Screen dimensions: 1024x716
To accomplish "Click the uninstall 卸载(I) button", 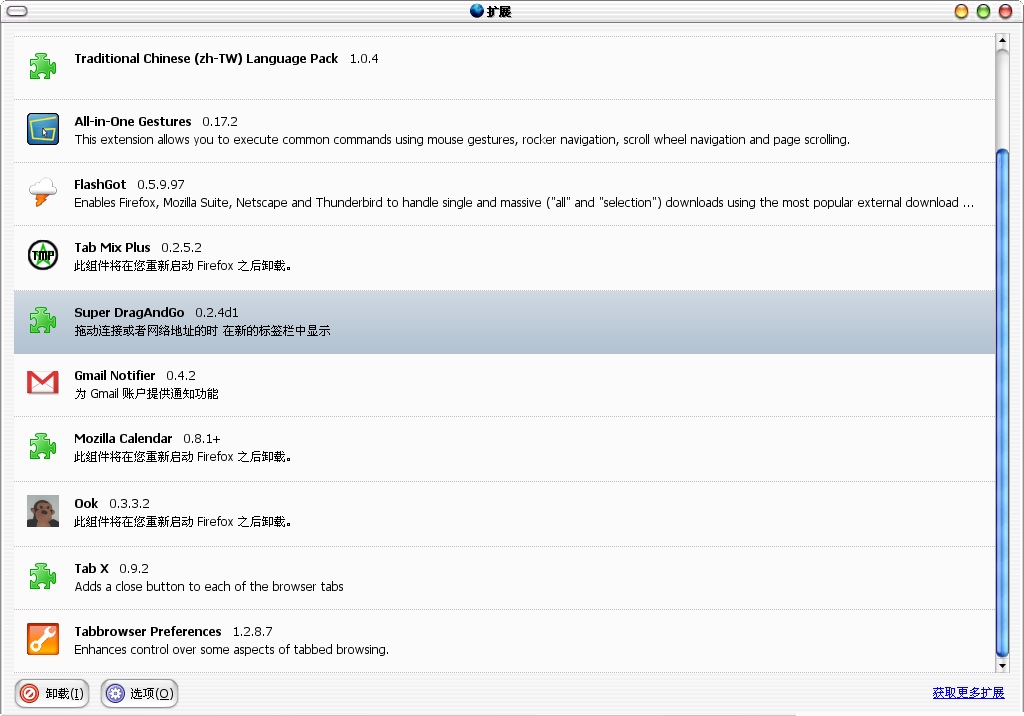I will tap(52, 693).
